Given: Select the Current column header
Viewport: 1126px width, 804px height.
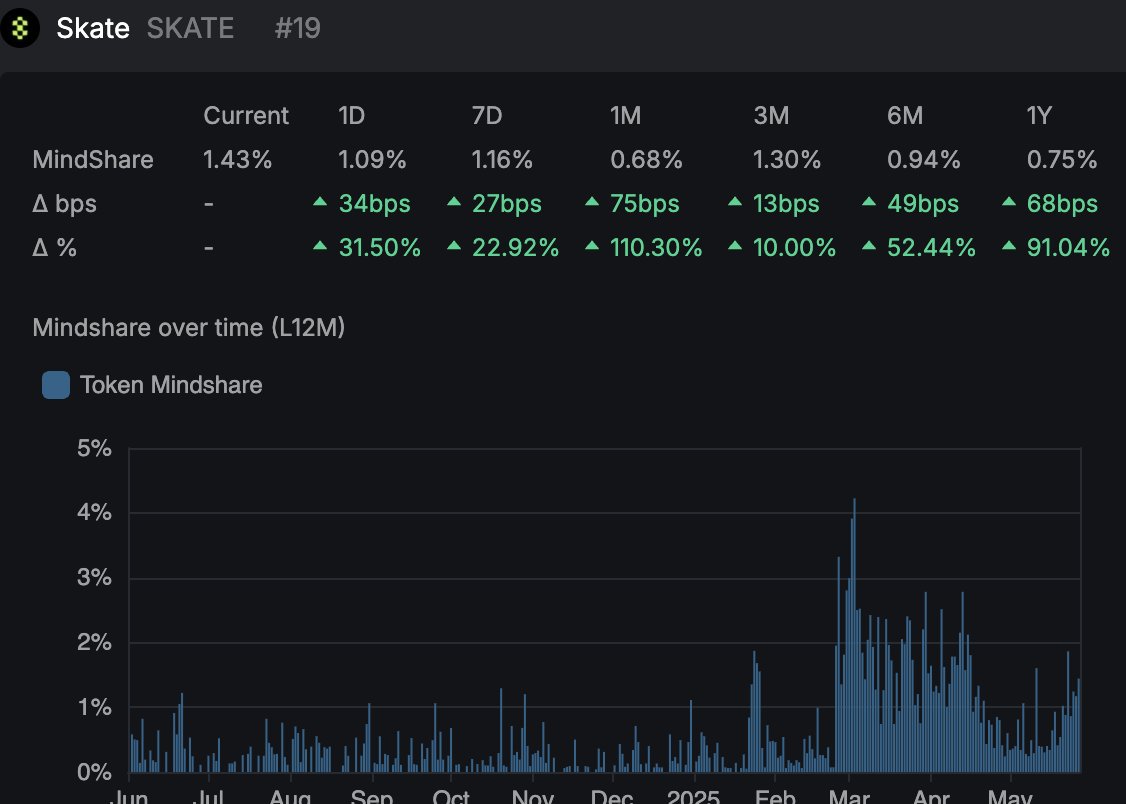Looking at the screenshot, I should pyautogui.click(x=246, y=116).
